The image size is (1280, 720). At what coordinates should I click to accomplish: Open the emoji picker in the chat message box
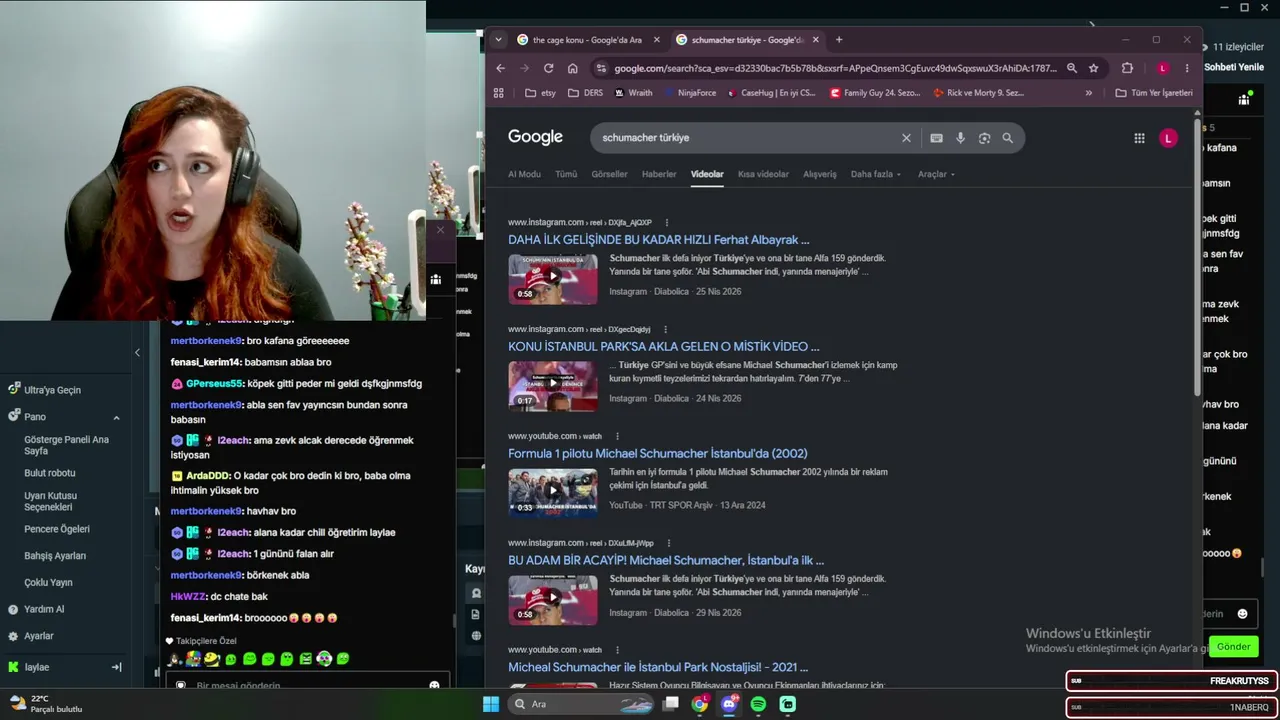(434, 685)
